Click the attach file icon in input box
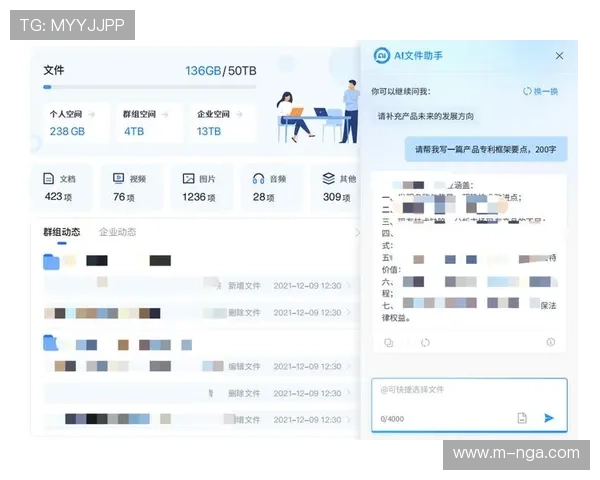 [x=522, y=418]
